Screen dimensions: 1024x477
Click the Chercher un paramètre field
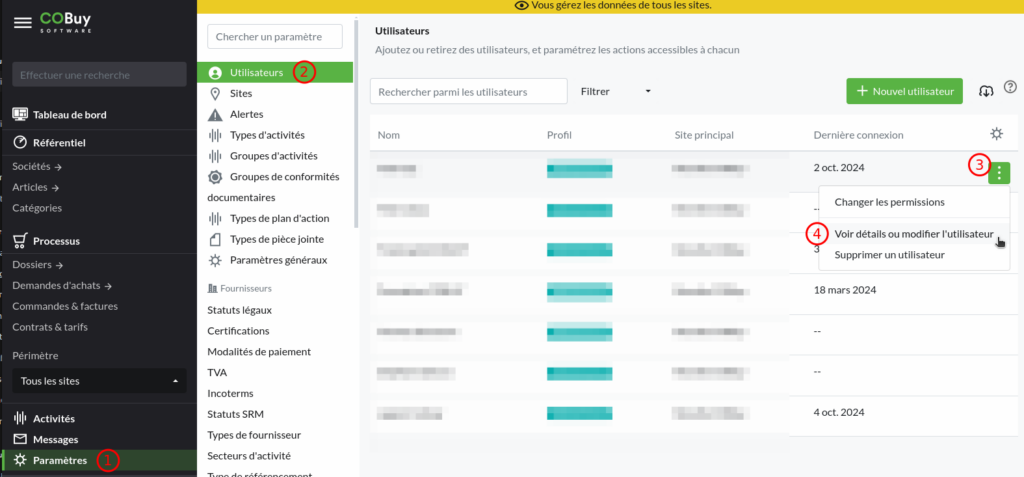275,37
